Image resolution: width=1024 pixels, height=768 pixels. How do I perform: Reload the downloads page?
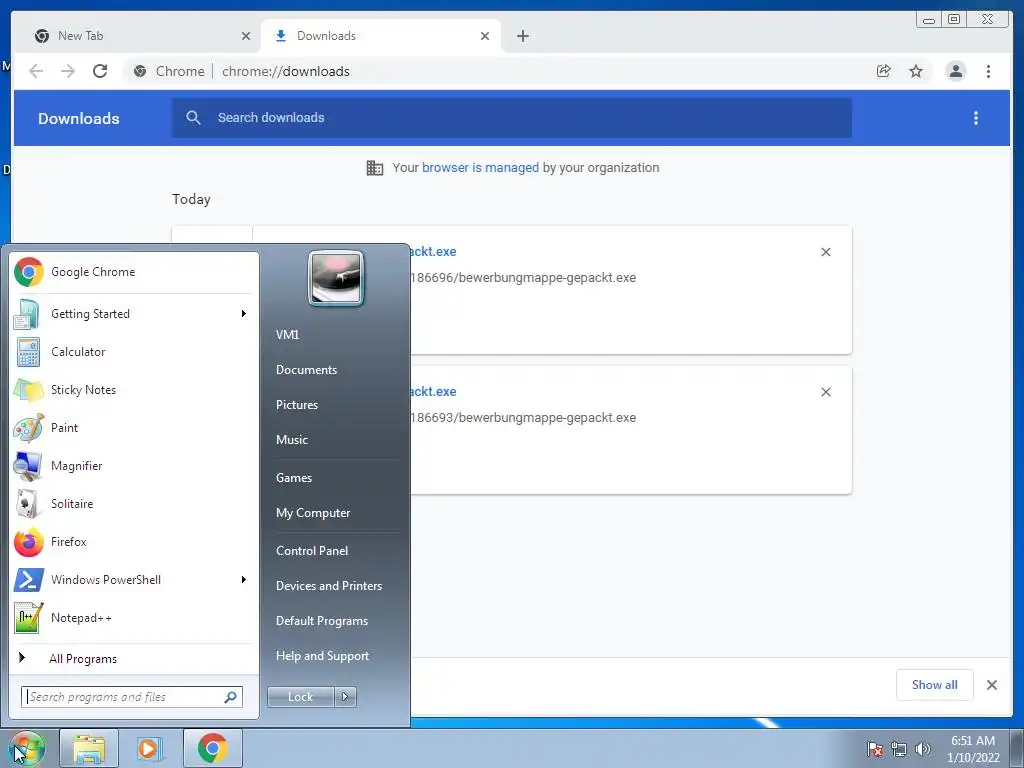click(100, 71)
